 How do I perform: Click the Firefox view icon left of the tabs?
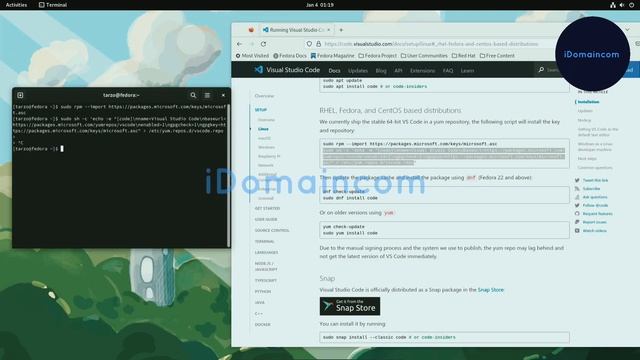(x=251, y=30)
